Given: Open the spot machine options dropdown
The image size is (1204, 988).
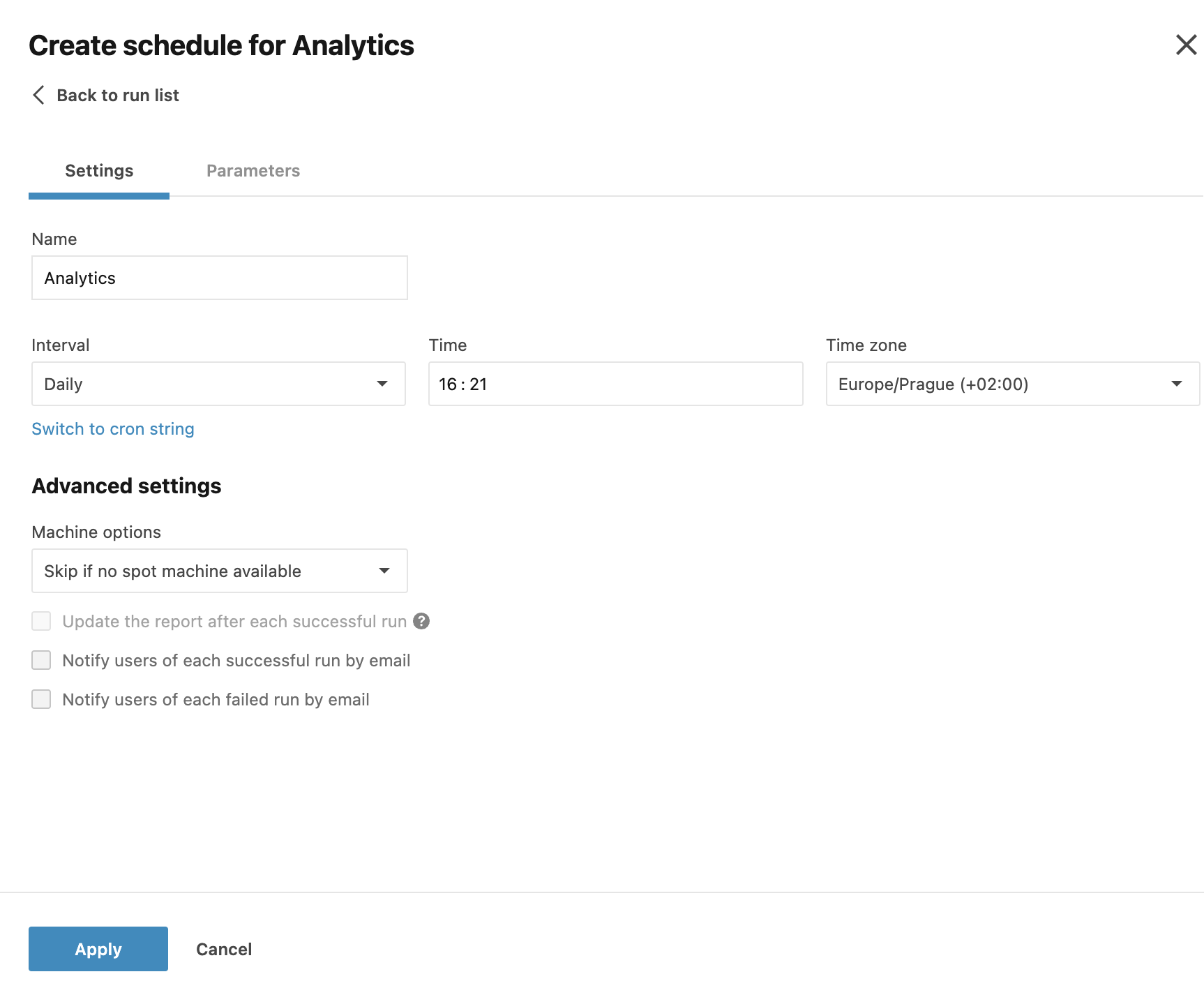Looking at the screenshot, I should click(x=219, y=571).
